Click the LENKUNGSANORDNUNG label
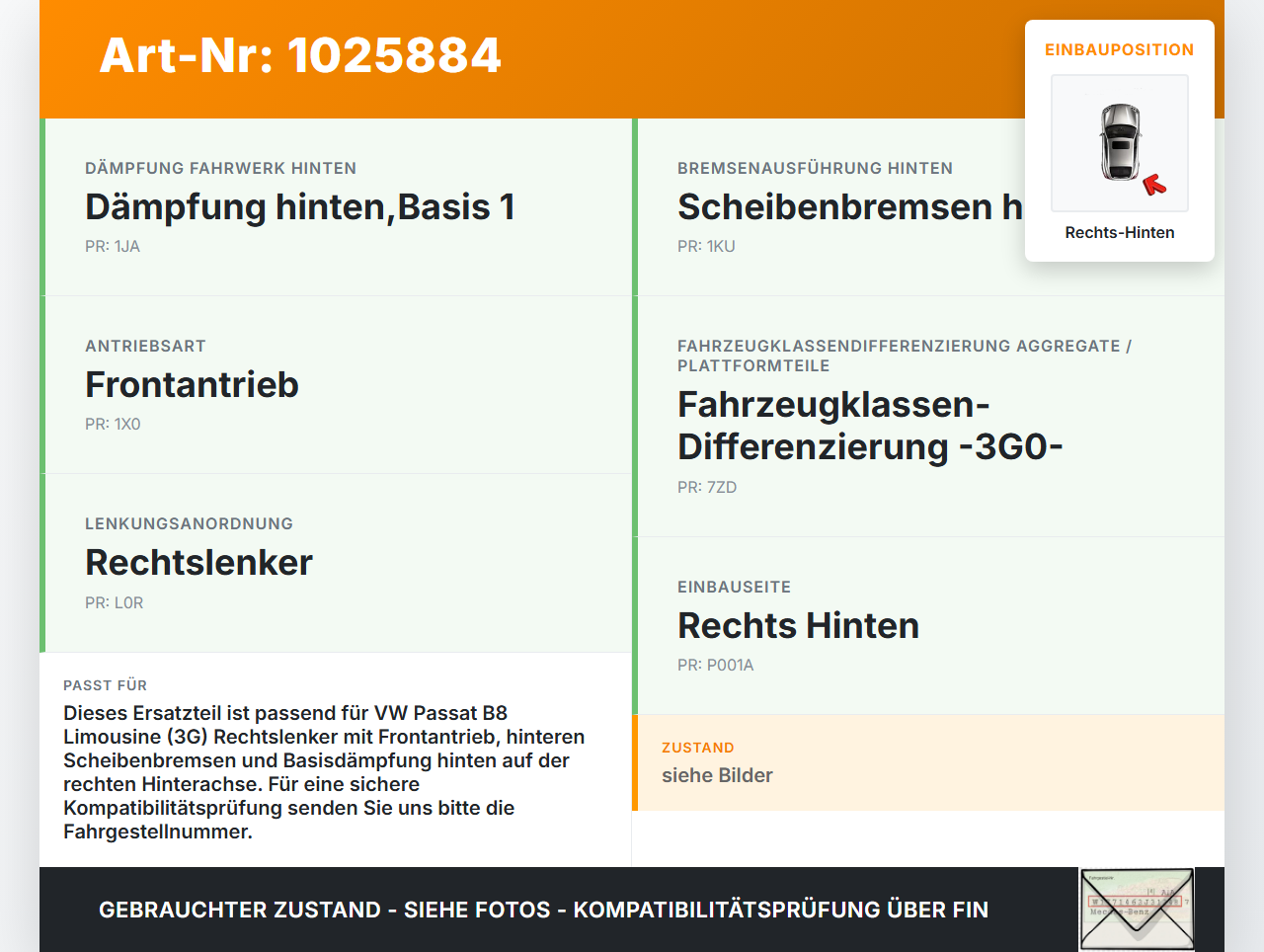Viewport: 1264px width, 952px height. click(x=189, y=523)
